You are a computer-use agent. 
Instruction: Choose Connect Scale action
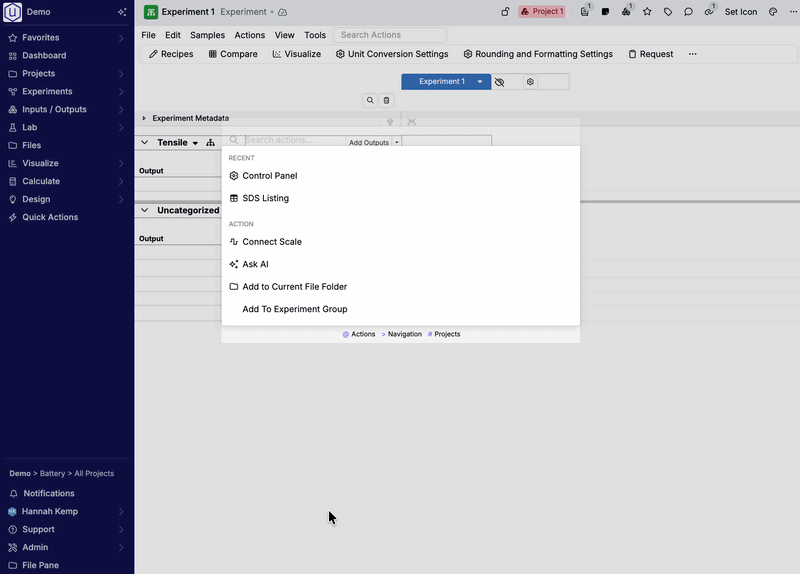(271, 242)
